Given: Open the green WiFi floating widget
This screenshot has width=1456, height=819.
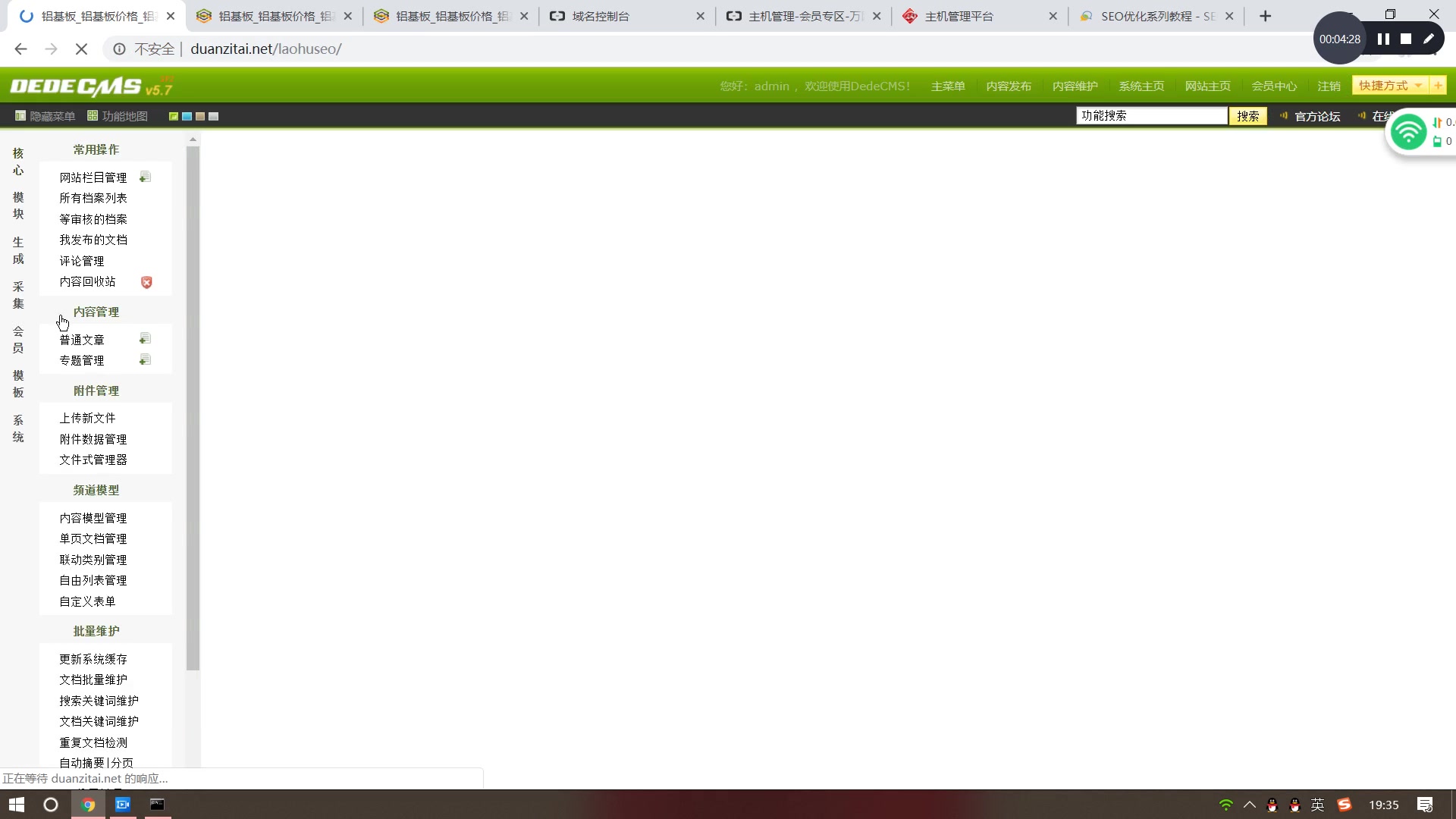Looking at the screenshot, I should 1408,133.
